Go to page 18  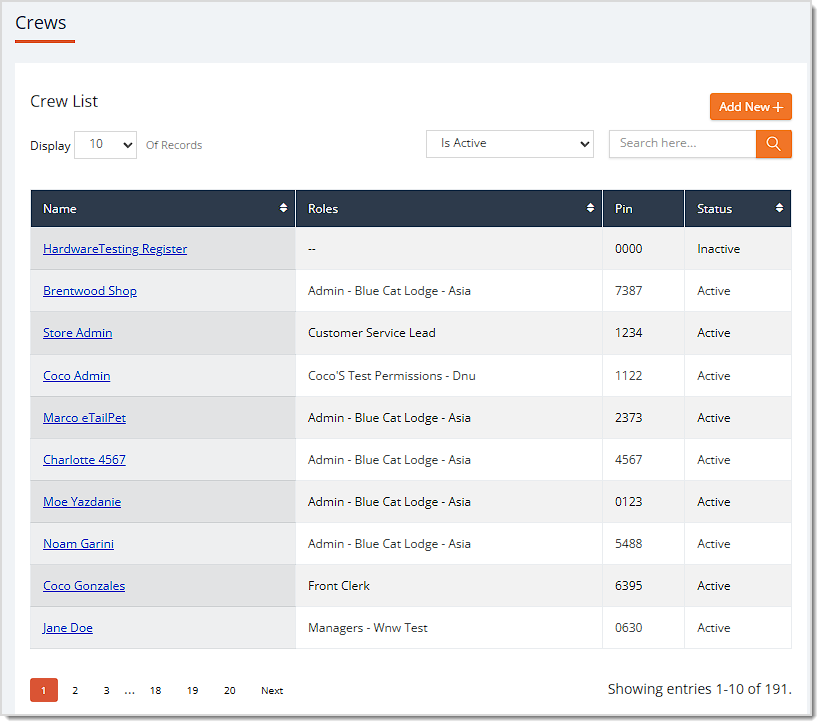pyautogui.click(x=156, y=690)
